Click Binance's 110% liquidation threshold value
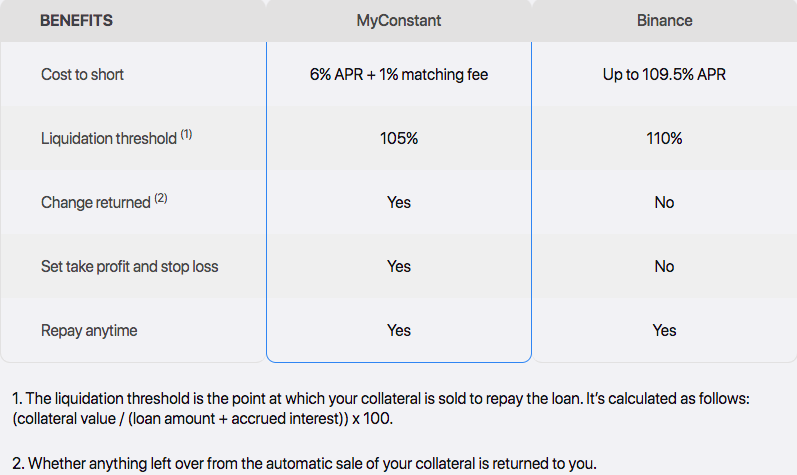This screenshot has width=797, height=475. pyautogui.click(x=664, y=138)
